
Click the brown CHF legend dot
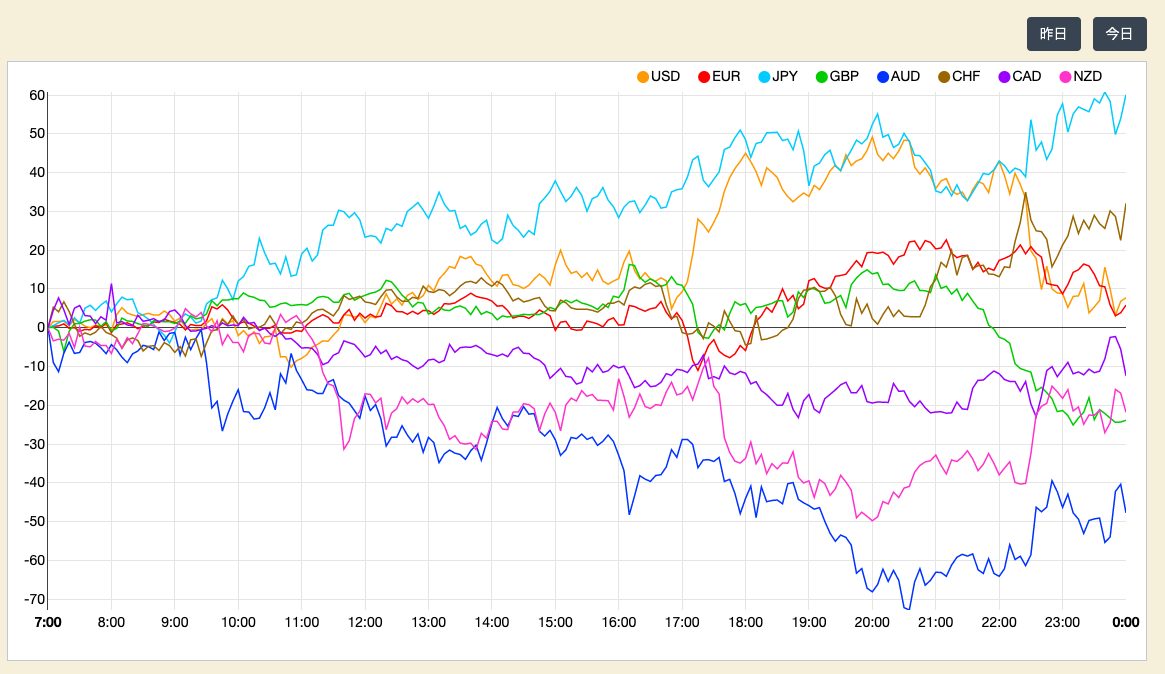pyautogui.click(x=944, y=77)
